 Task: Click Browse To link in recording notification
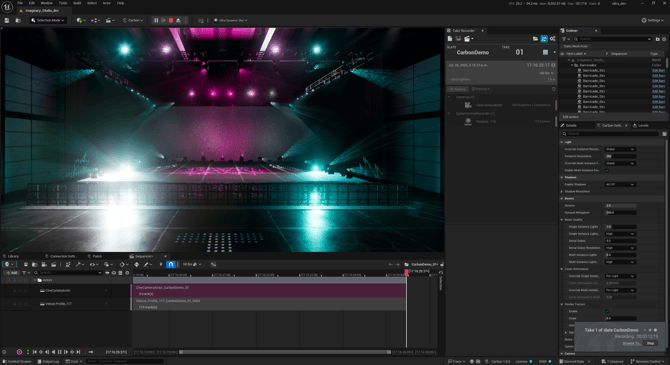click(631, 343)
